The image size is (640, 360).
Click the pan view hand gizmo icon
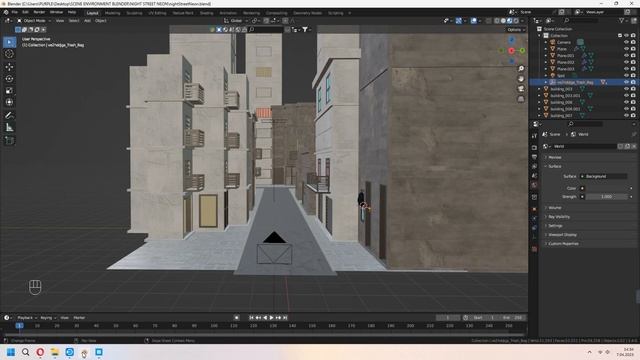click(521, 79)
